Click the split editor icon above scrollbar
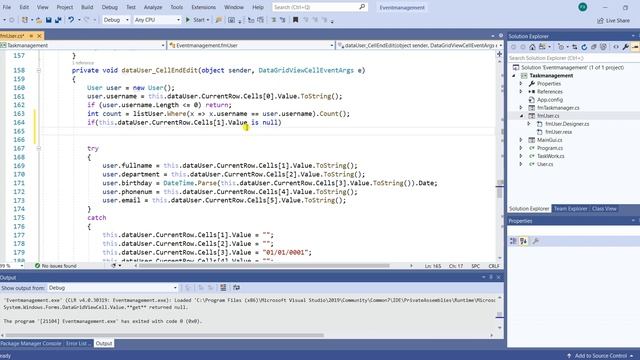The width and height of the screenshot is (640, 360). coord(499,54)
